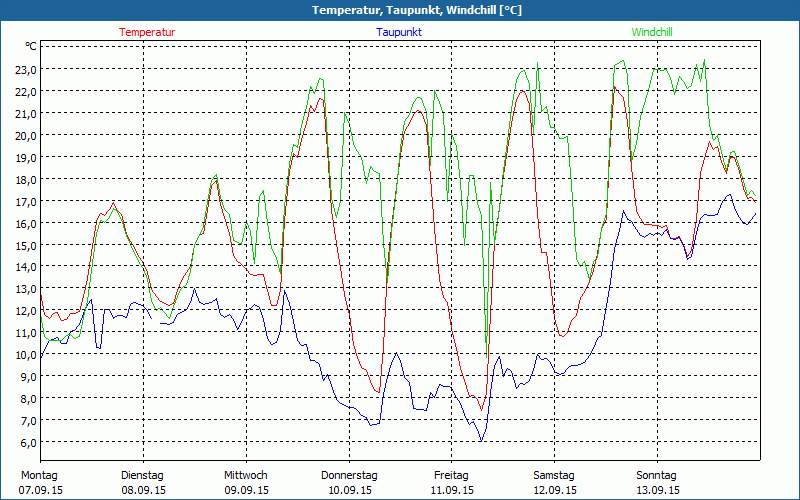
Task: Click the '13,0' y-axis value
Action: tap(26, 289)
